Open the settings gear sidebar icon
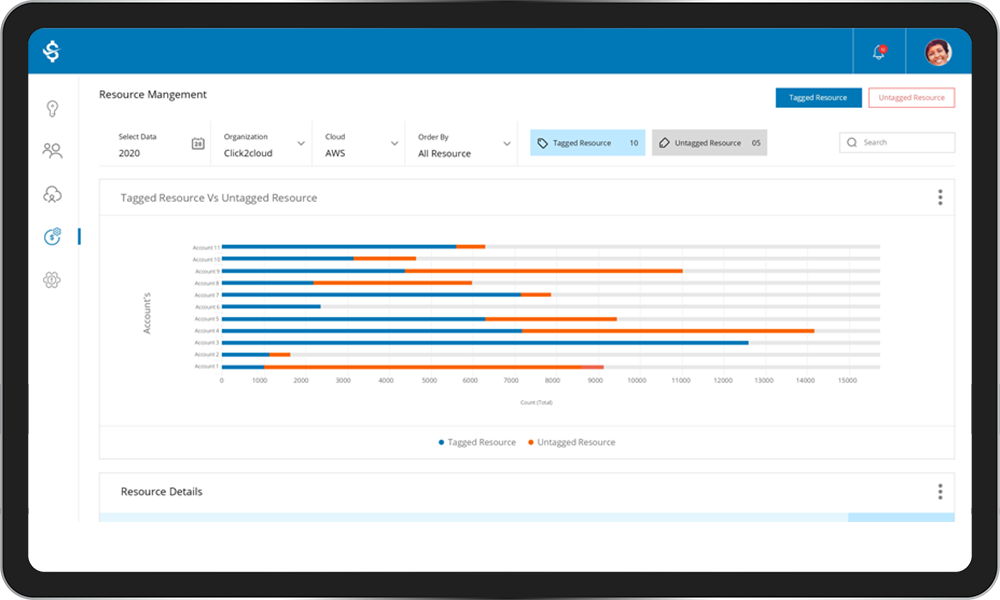 [x=52, y=280]
